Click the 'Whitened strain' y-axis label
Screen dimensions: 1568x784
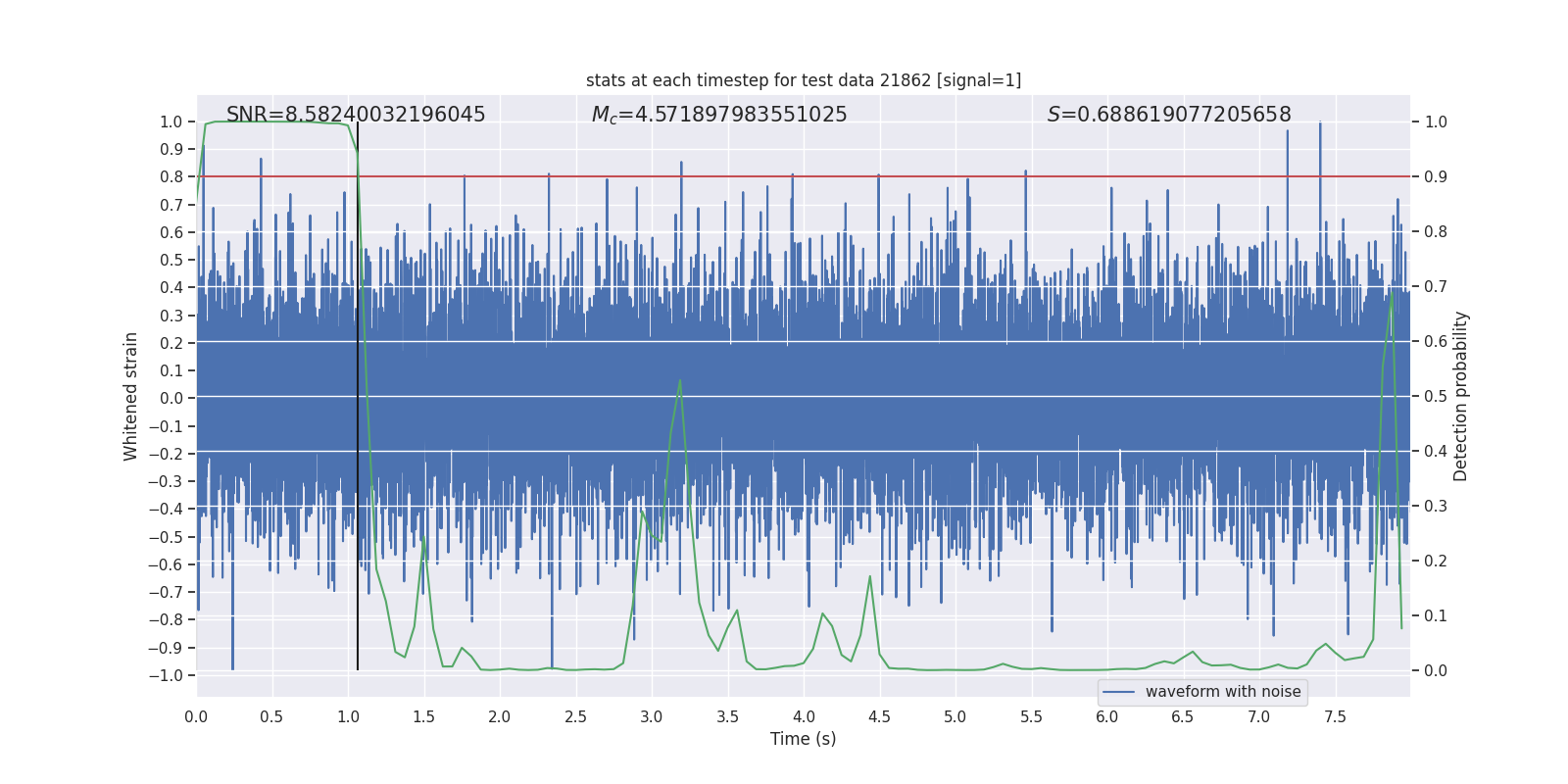[130, 397]
